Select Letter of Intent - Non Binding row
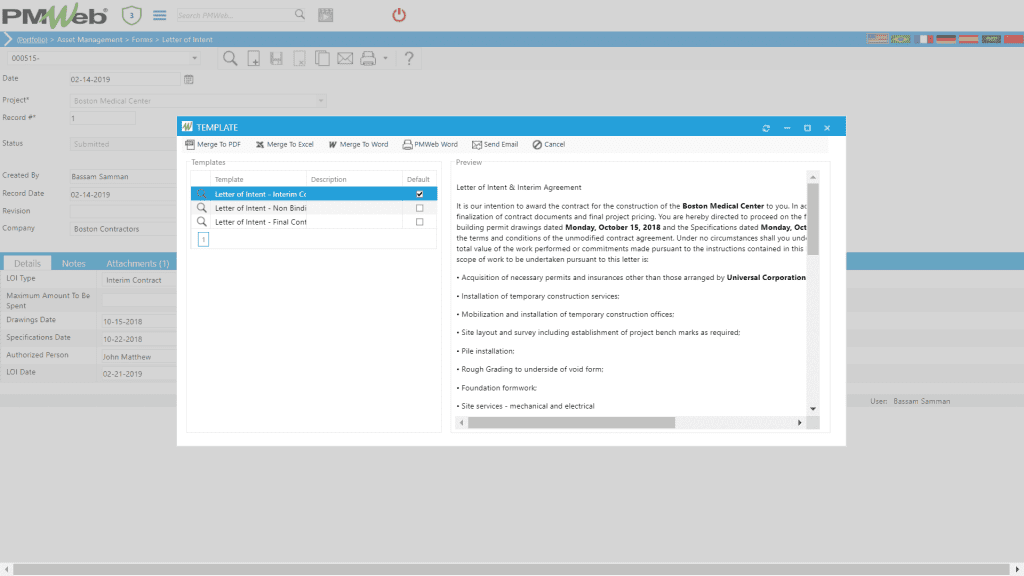The height and width of the screenshot is (576, 1024). tap(313, 208)
